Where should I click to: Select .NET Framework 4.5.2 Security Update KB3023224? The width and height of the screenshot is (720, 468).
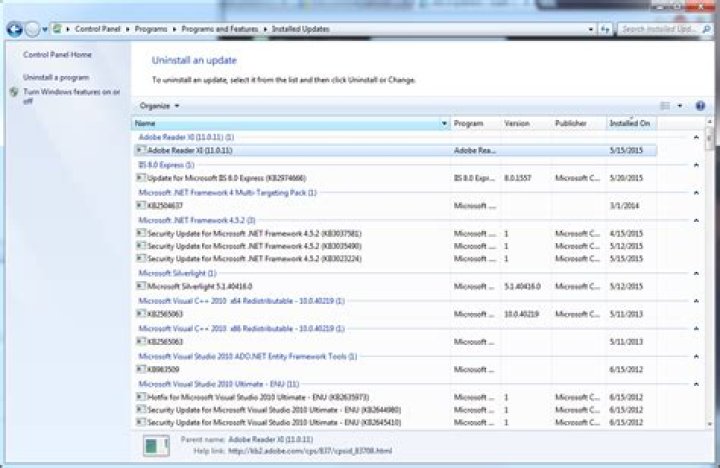click(x=395, y=259)
